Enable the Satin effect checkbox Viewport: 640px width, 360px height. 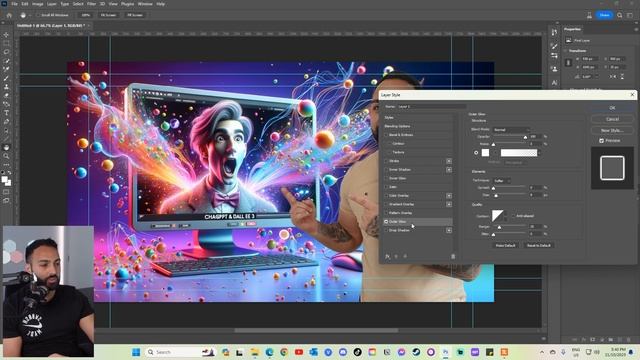[386, 187]
